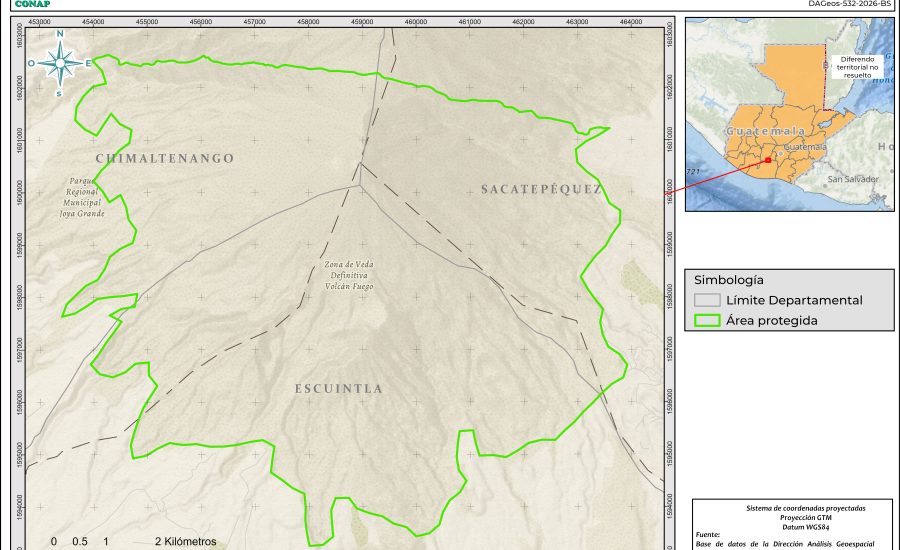Viewport: 900px width, 550px height.
Task: Click the compass rose north arrow
Action: tap(61, 62)
